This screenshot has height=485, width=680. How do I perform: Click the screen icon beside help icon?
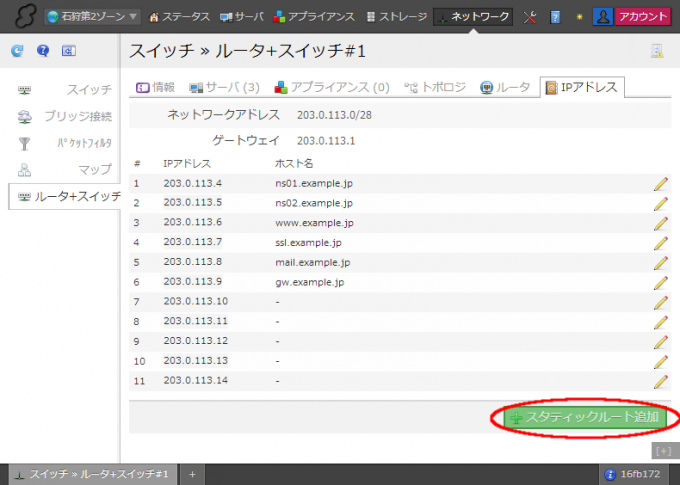pyautogui.click(x=68, y=51)
